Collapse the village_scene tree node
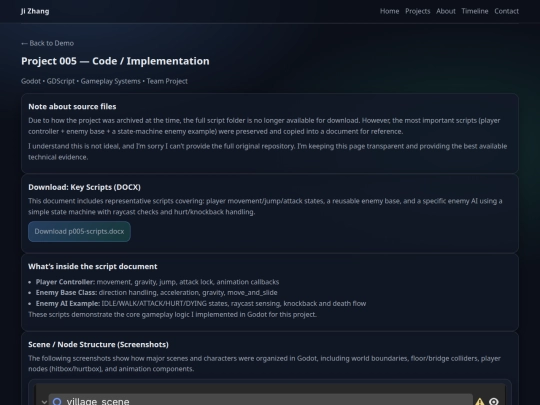The image size is (540, 405). (44, 402)
